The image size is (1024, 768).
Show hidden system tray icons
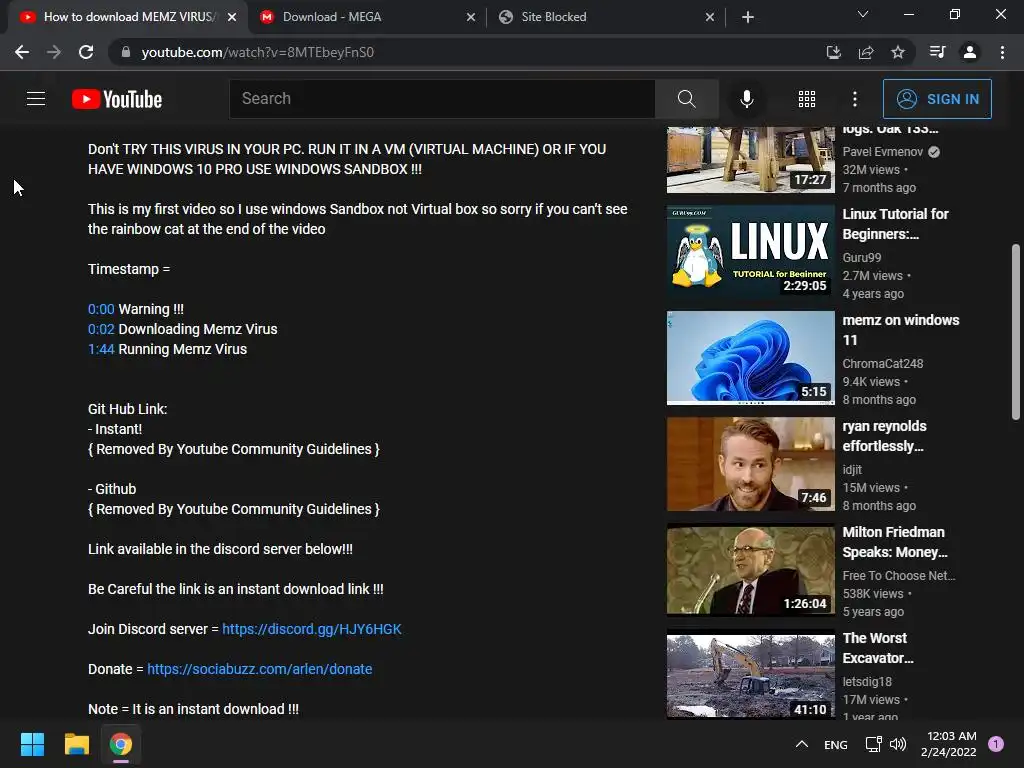[801, 744]
